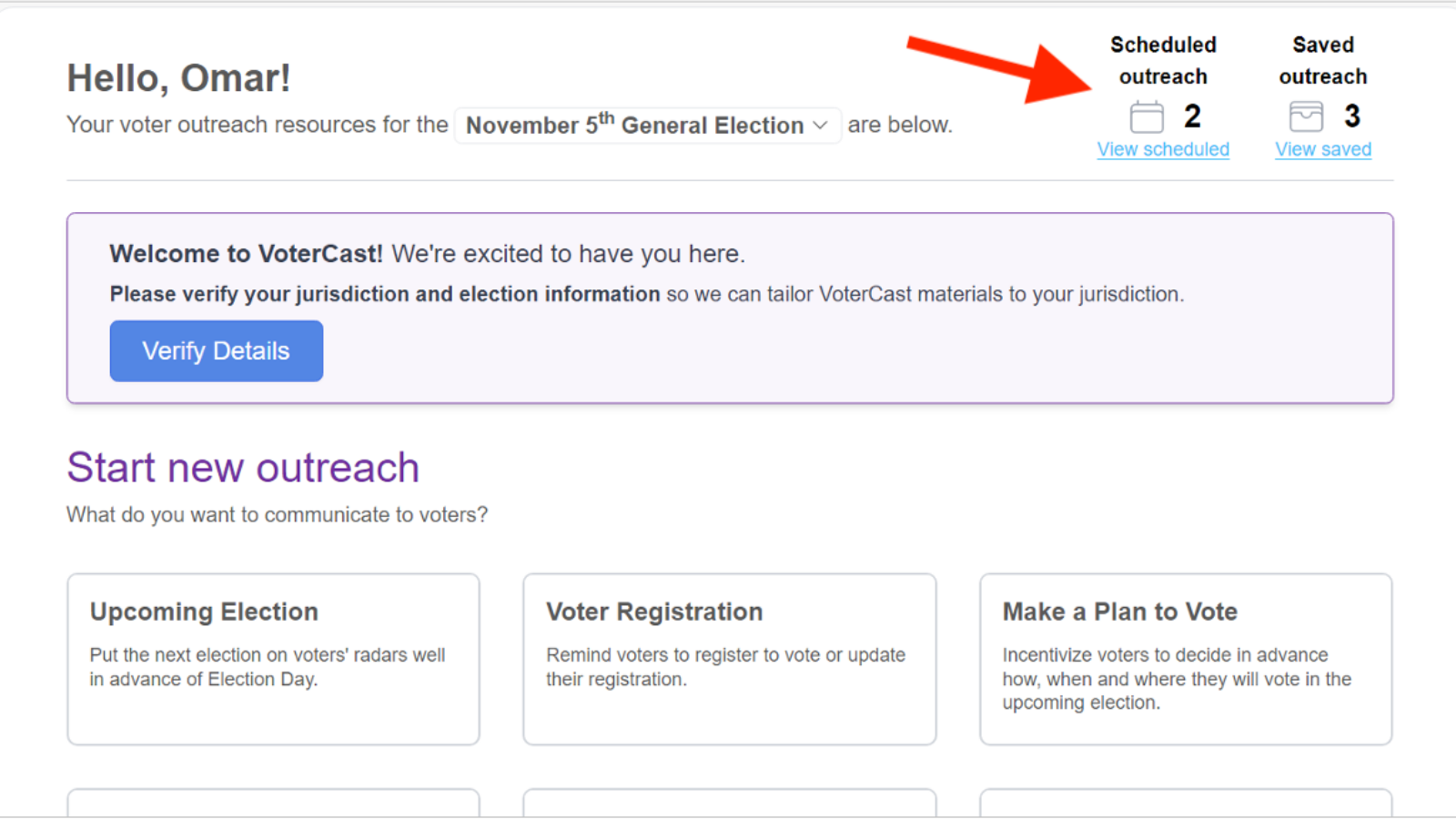This screenshot has width=1456, height=819.
Task: Choose the Make a Plan to Vote card
Action: click(x=1184, y=658)
